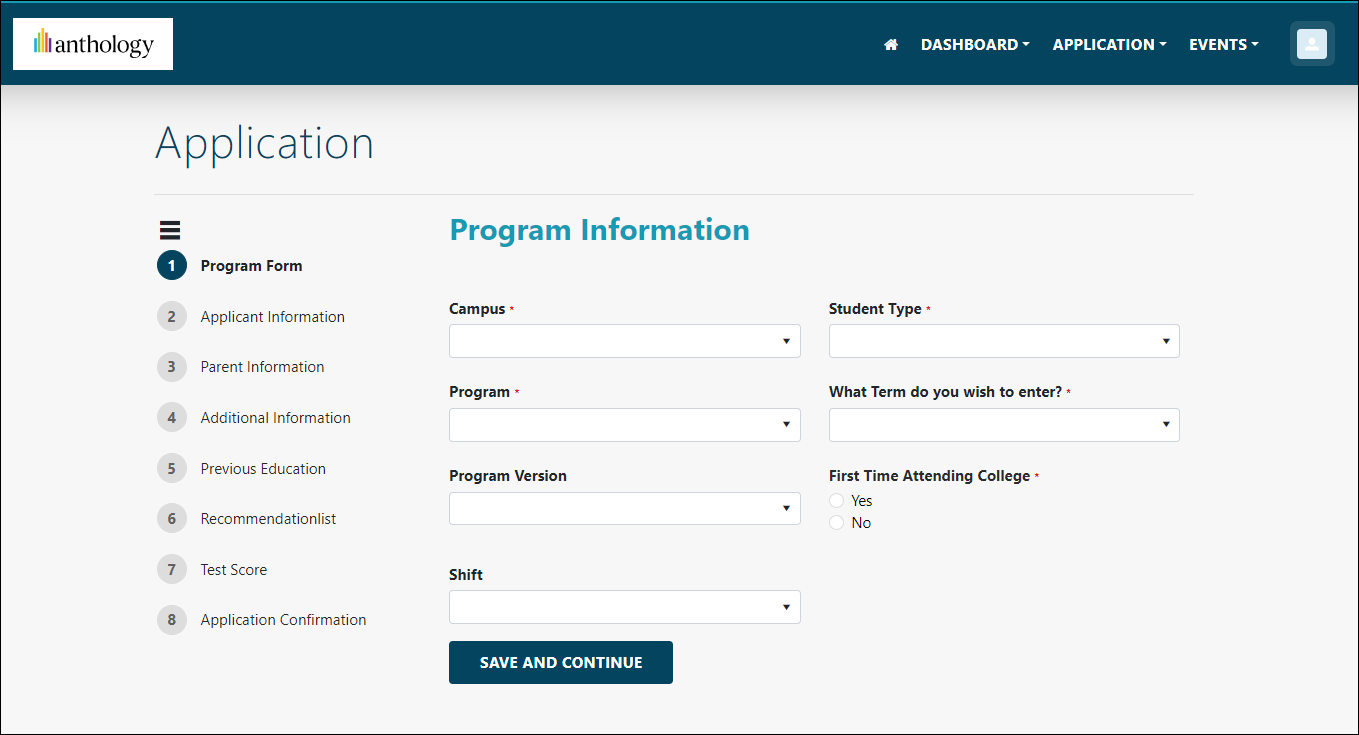Jump to step 2 circle icon
1359x735 pixels.
coord(172,317)
